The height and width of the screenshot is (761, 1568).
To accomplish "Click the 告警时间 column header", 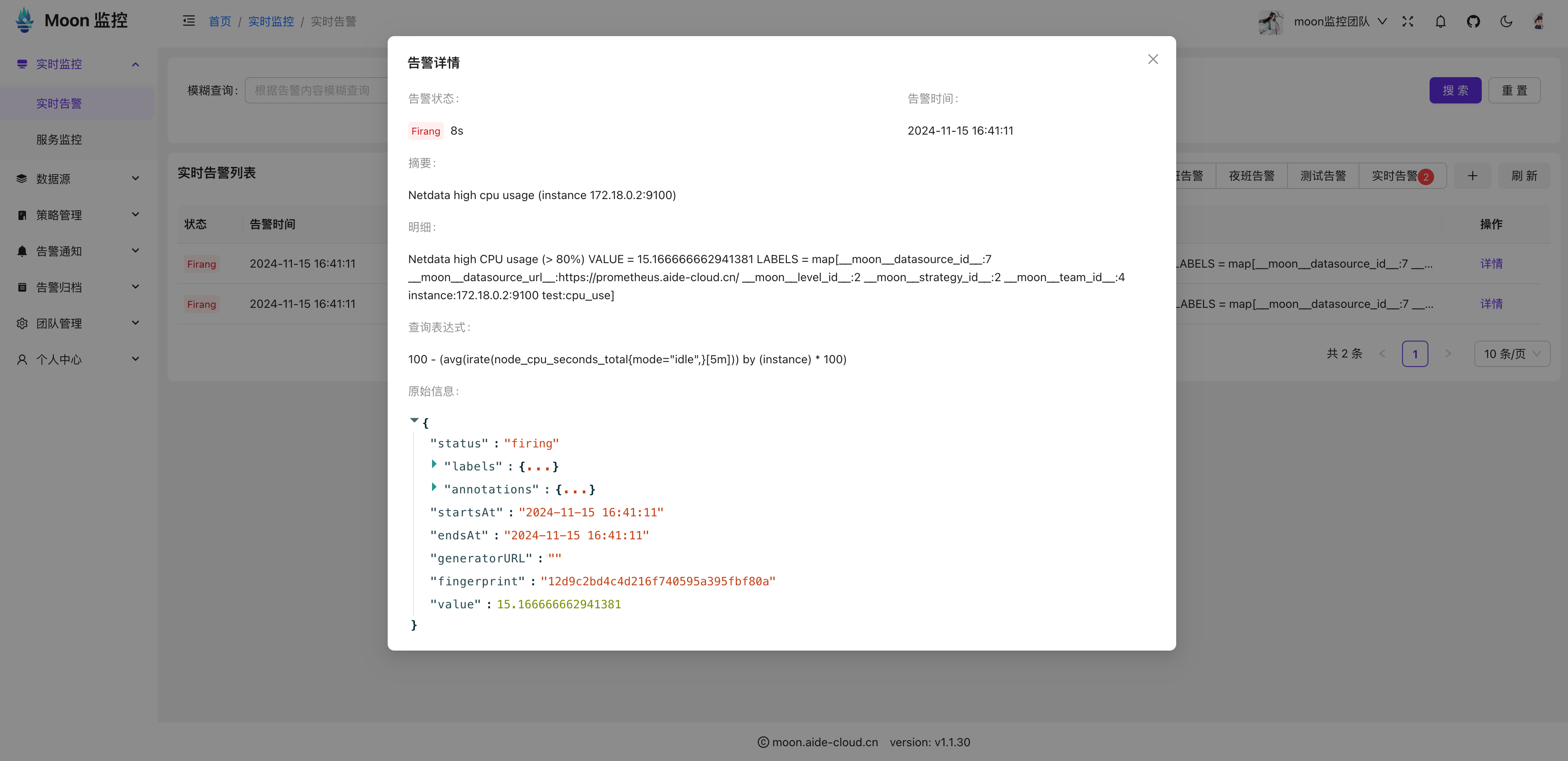I will [272, 225].
